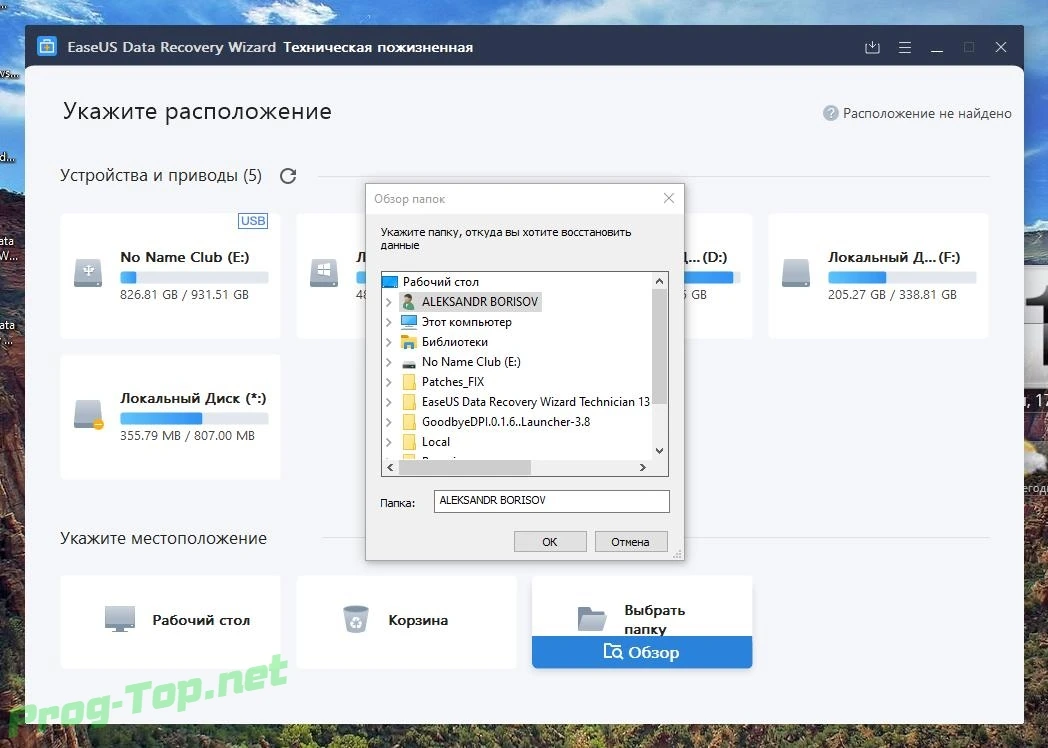Expand the EaseUS Data Recovery Wizard Technician node
The width and height of the screenshot is (1048, 748).
click(x=389, y=402)
